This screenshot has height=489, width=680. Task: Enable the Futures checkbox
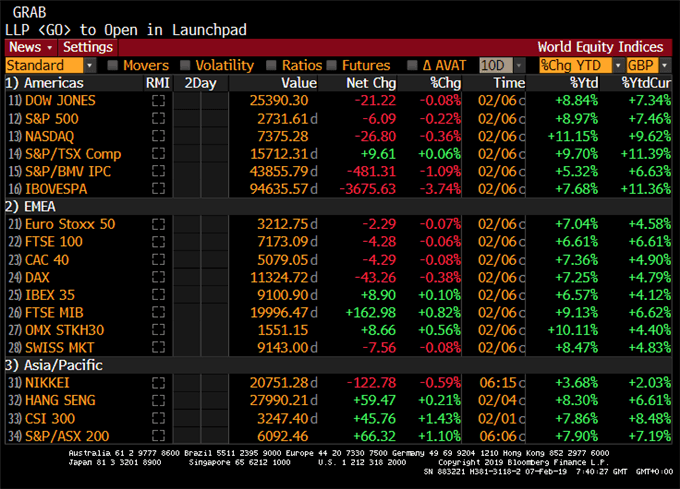332,65
